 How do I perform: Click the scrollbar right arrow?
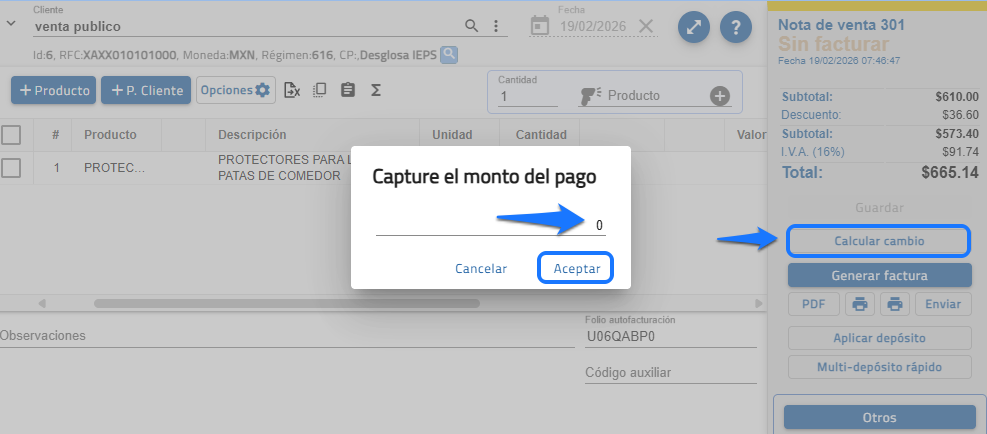tap(759, 304)
